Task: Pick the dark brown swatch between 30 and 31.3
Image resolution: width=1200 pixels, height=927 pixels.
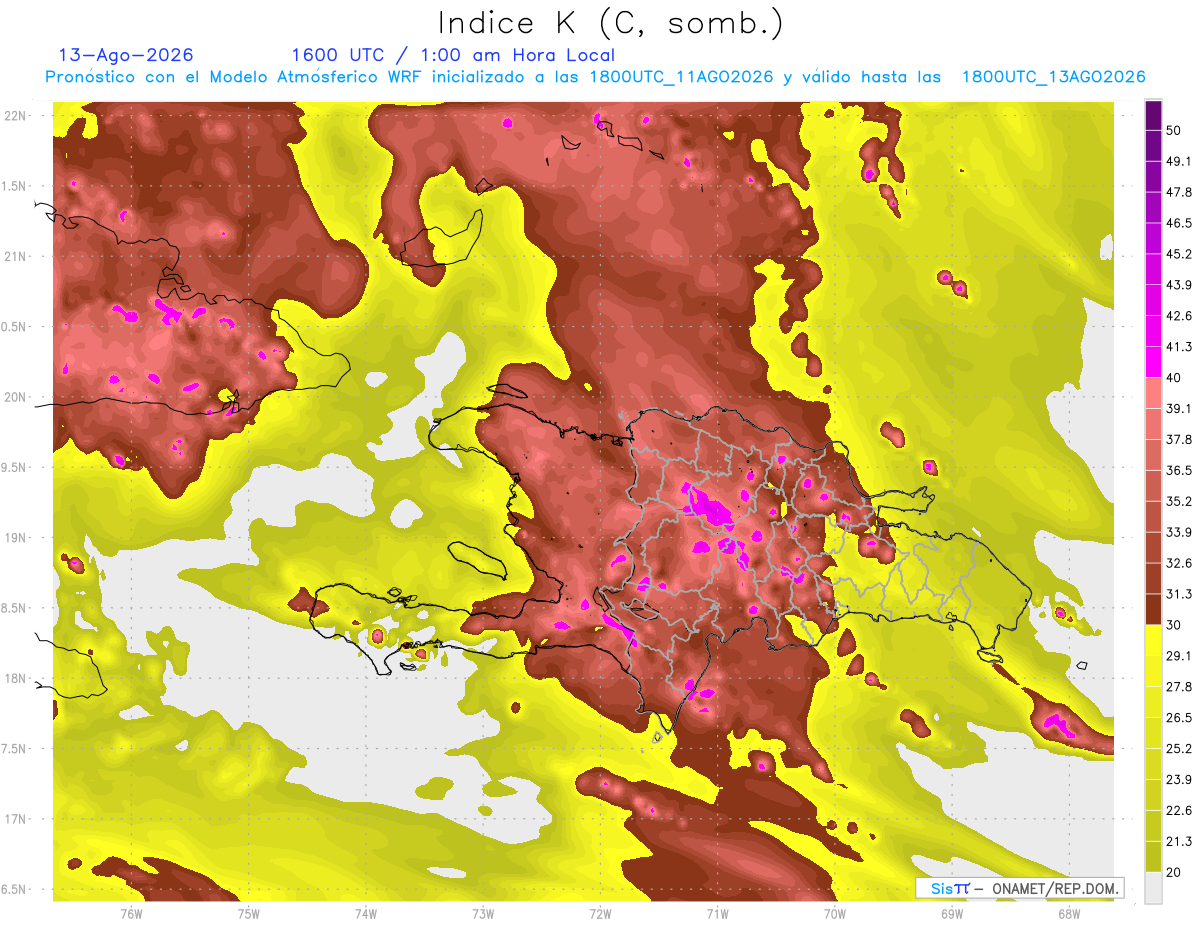Action: pos(1153,609)
